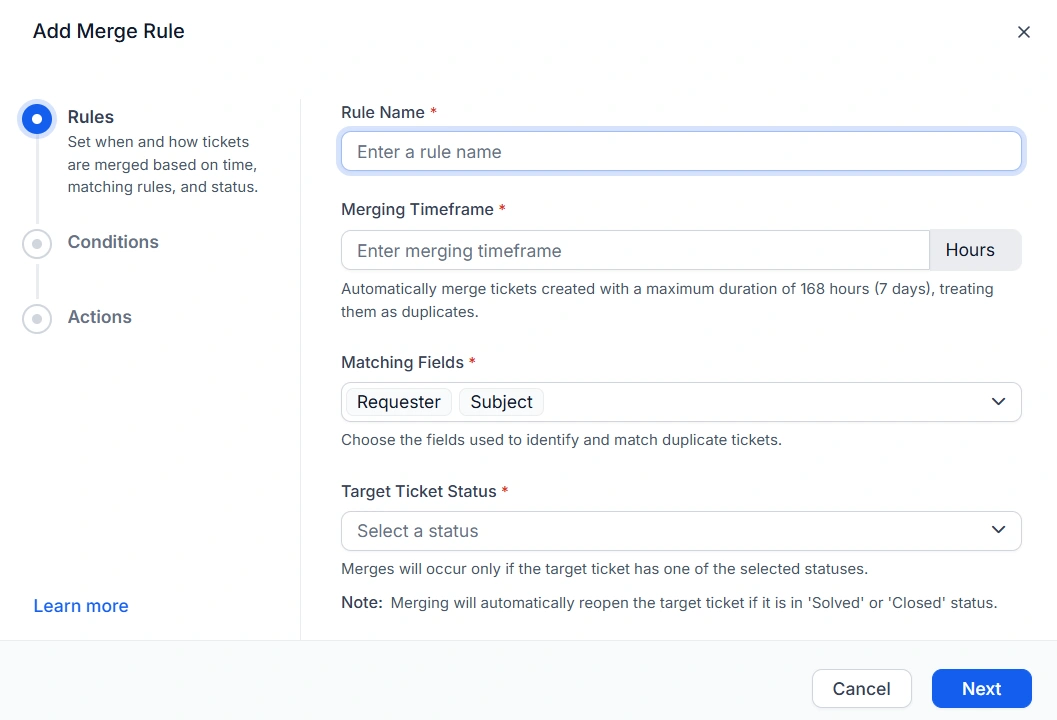Click the Next button

982,688
